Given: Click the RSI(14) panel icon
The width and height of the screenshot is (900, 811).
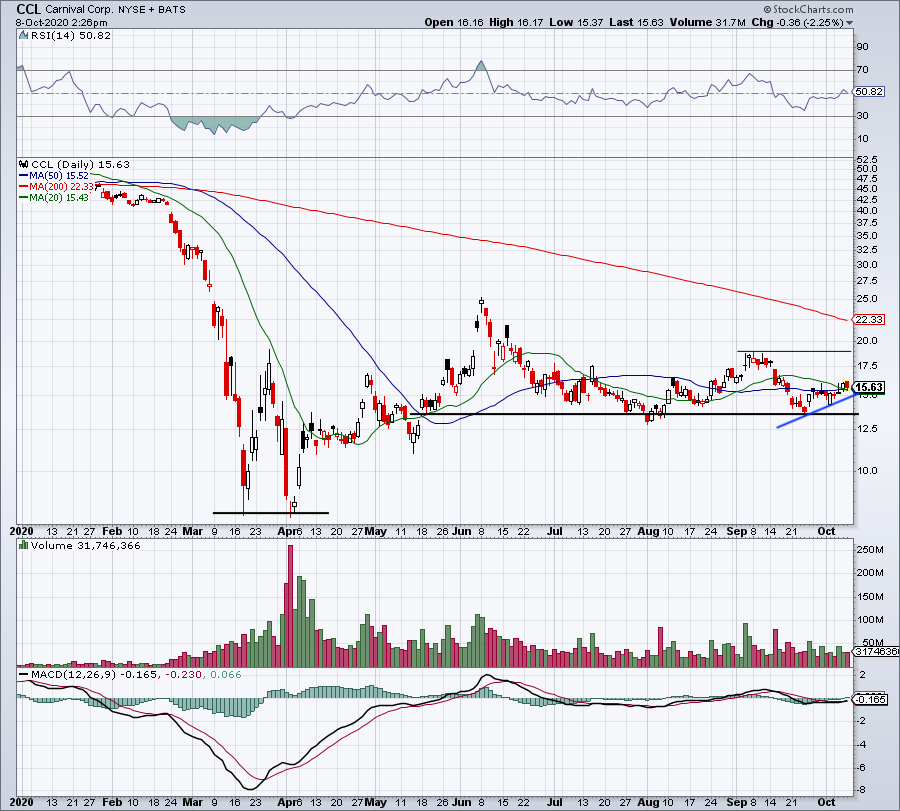Looking at the screenshot, I should pos(24,35).
